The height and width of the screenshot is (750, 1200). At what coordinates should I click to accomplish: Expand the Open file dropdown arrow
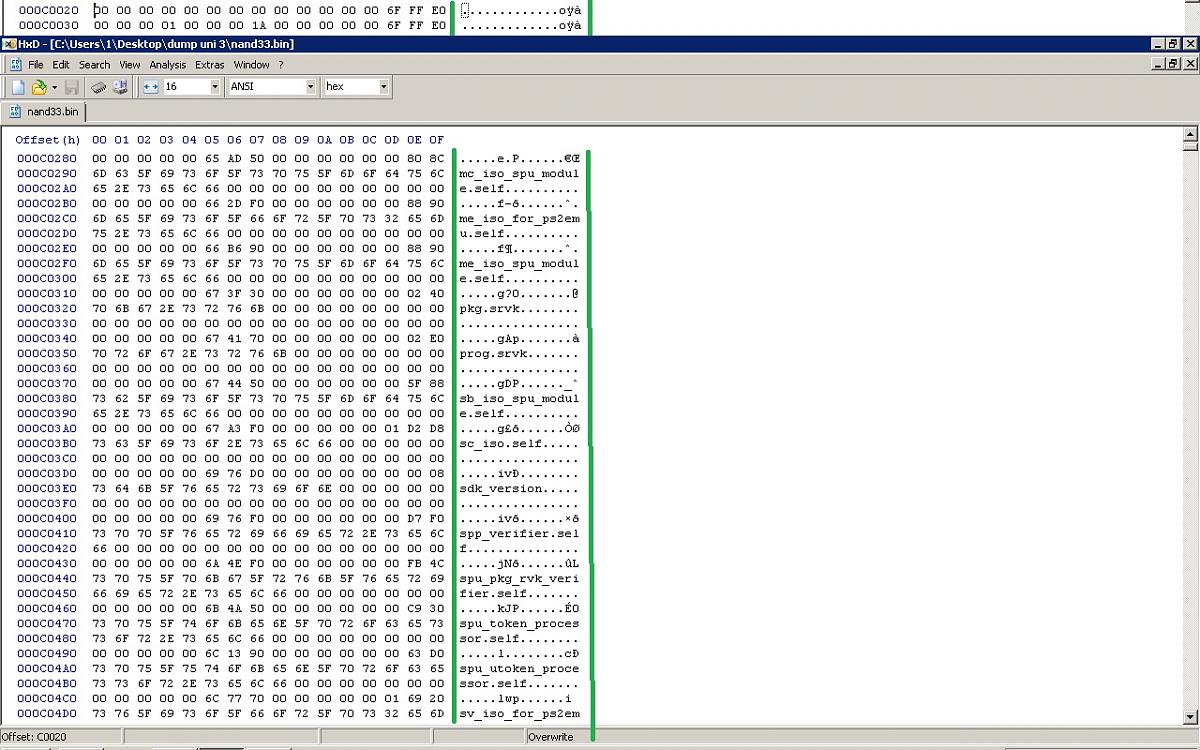pos(54,87)
